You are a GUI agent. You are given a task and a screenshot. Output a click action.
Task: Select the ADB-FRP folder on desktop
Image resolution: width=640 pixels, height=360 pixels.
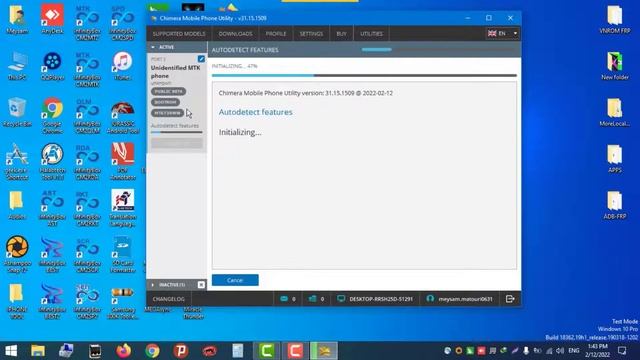coord(615,205)
